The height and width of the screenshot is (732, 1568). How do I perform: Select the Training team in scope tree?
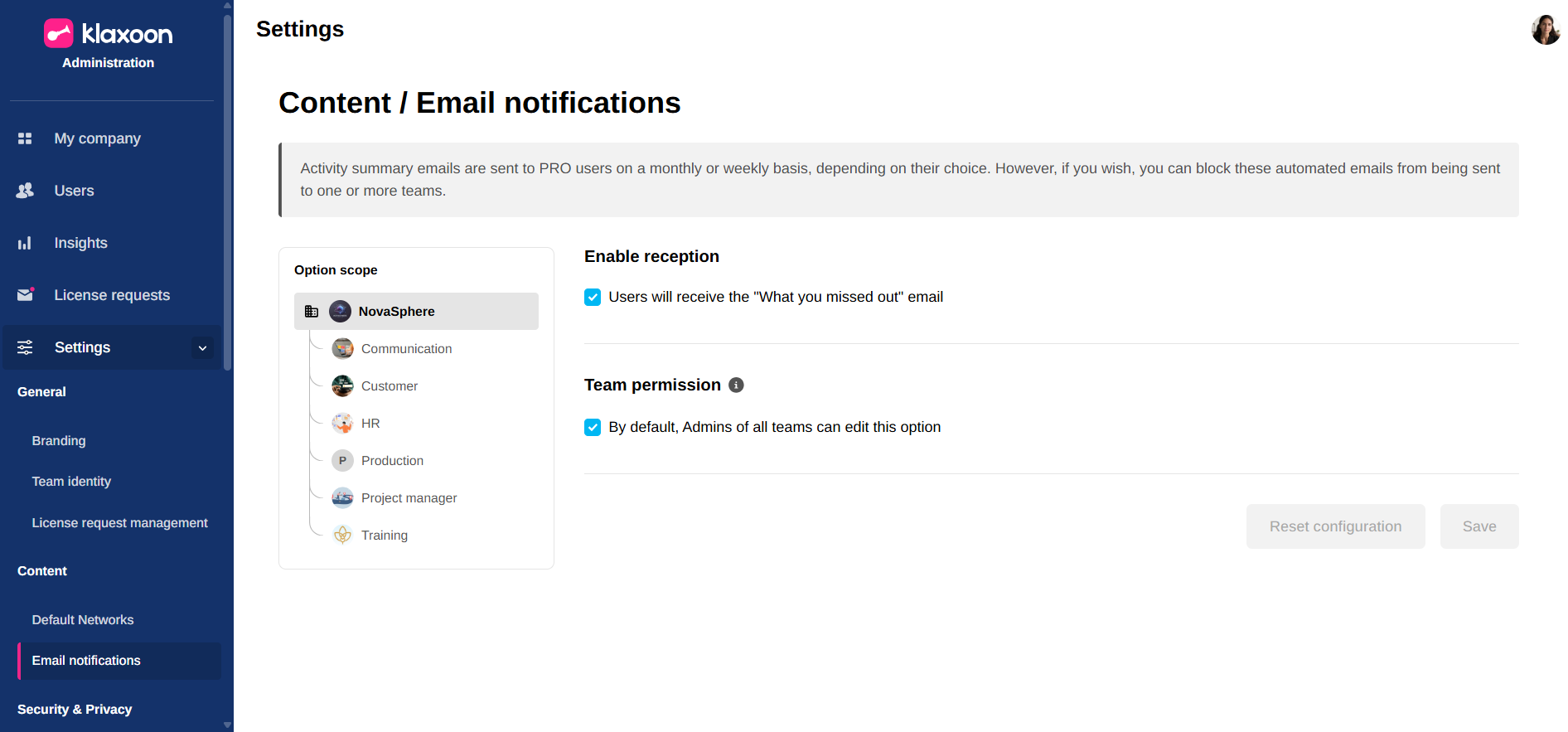[384, 536]
